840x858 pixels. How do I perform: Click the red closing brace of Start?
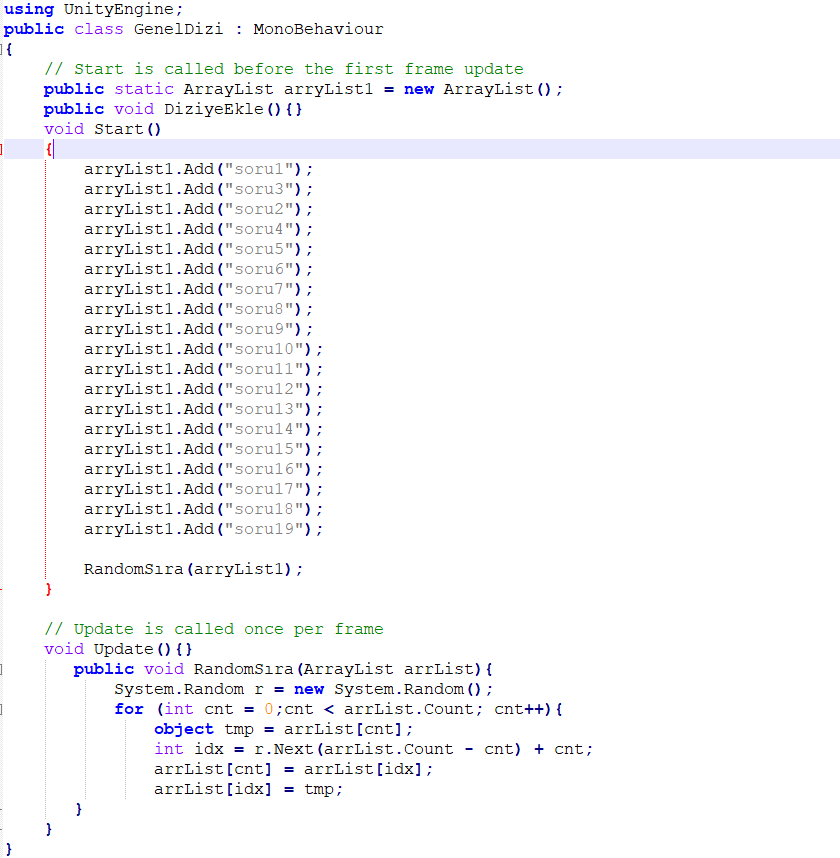click(49, 589)
